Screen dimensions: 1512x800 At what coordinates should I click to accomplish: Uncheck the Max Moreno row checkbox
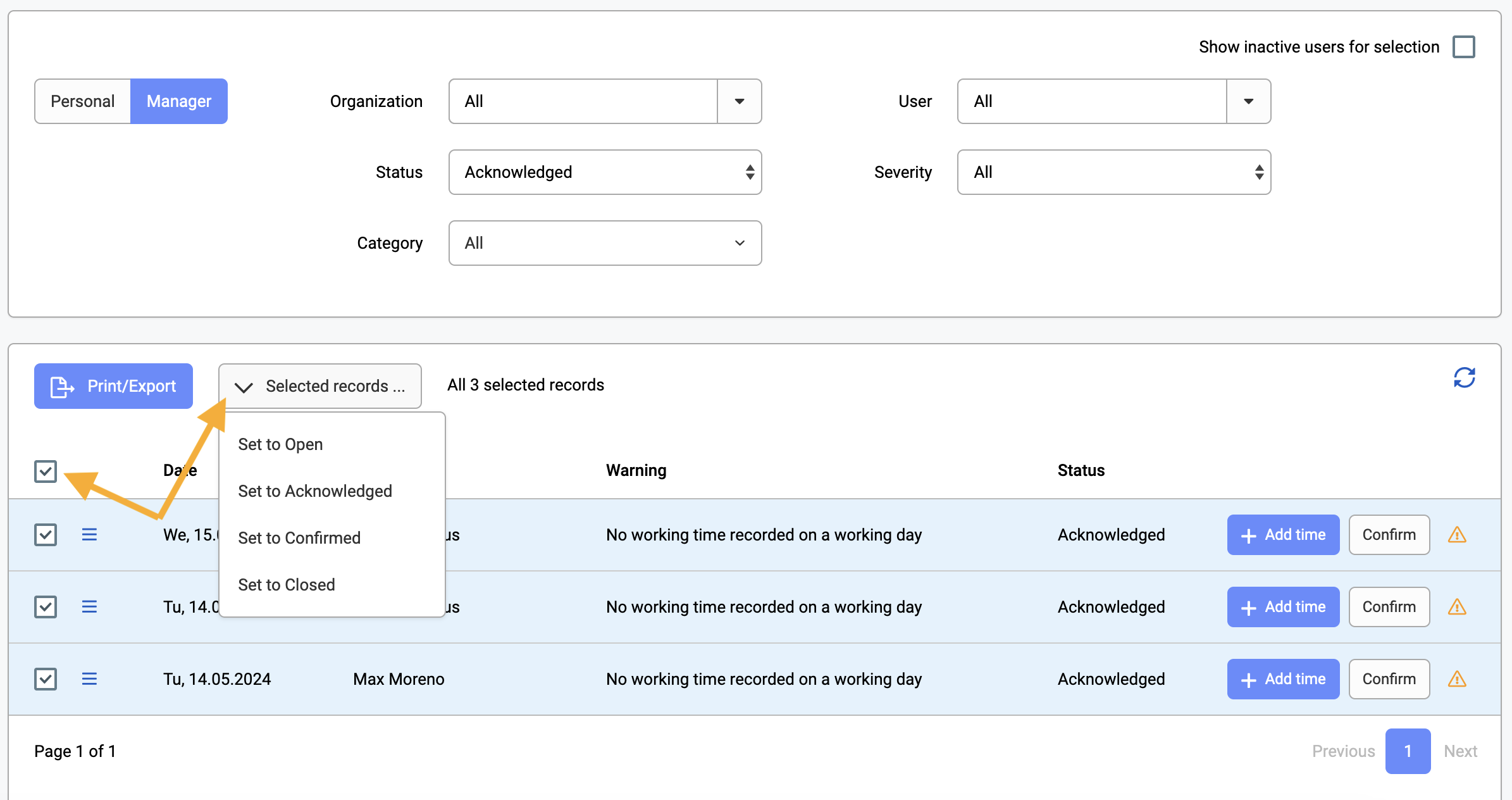tap(46, 679)
